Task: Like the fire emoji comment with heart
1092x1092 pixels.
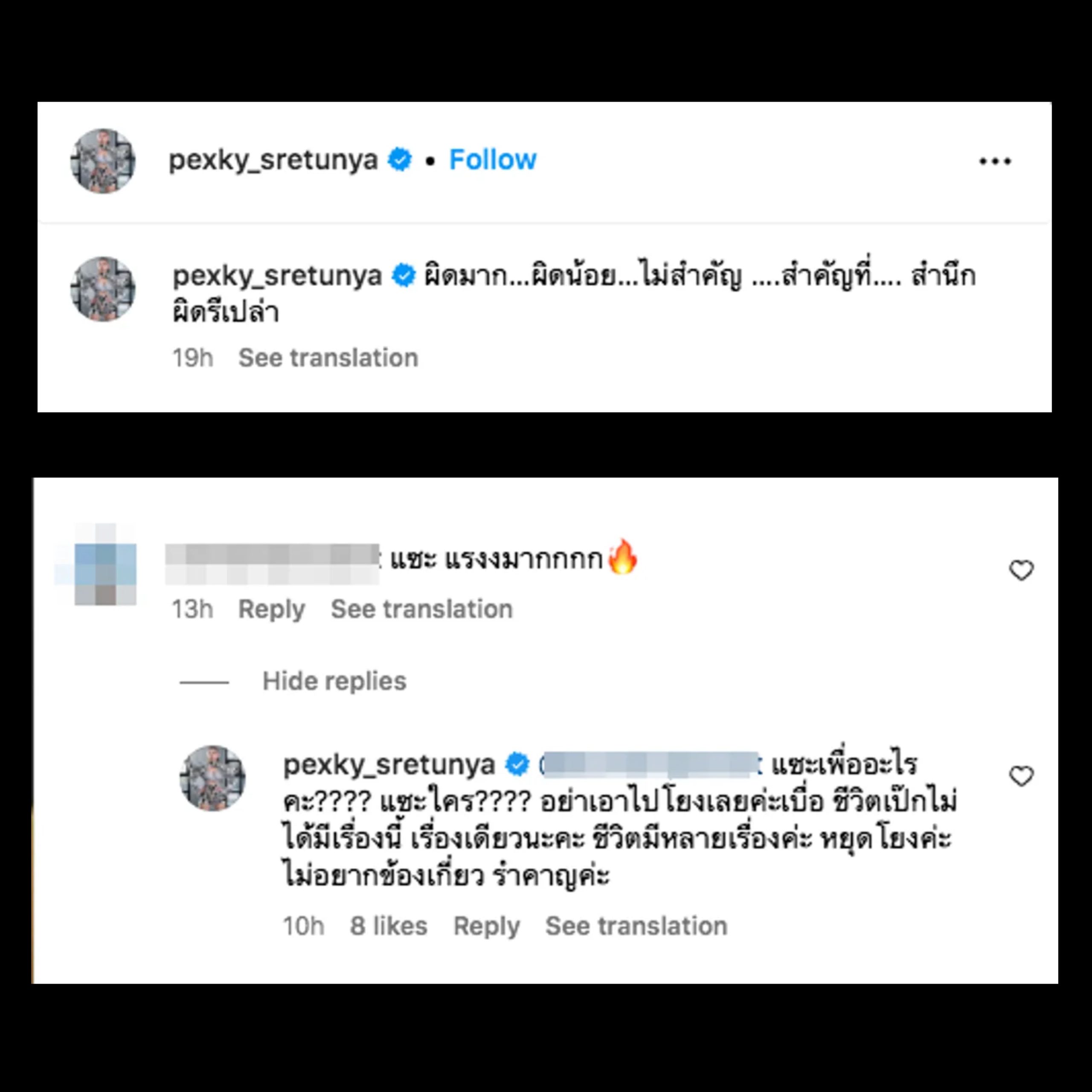Action: point(1021,570)
